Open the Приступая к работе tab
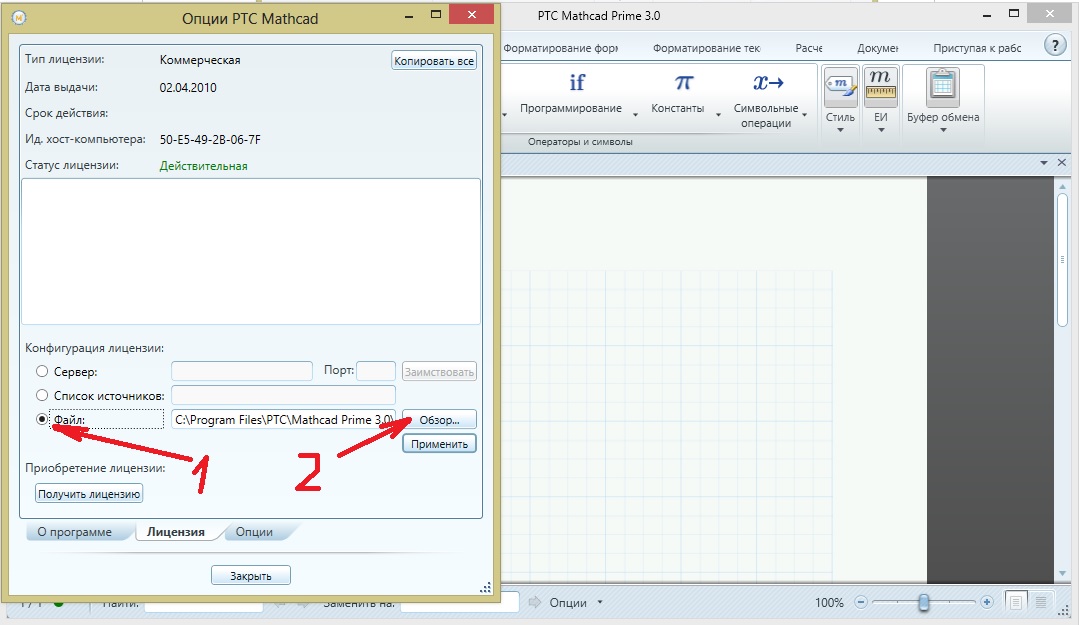 click(977, 48)
